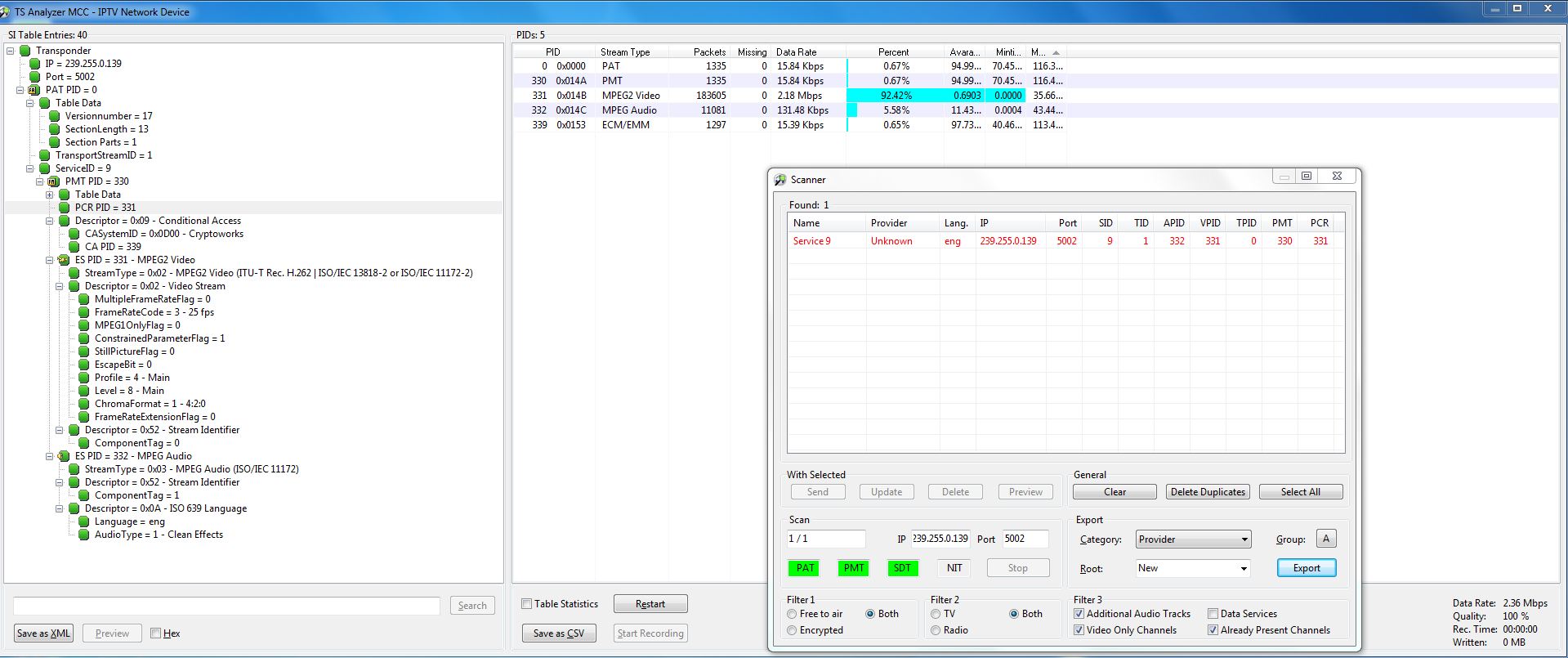Click the green PAT status indicator
1568x658 pixels.
click(805, 568)
